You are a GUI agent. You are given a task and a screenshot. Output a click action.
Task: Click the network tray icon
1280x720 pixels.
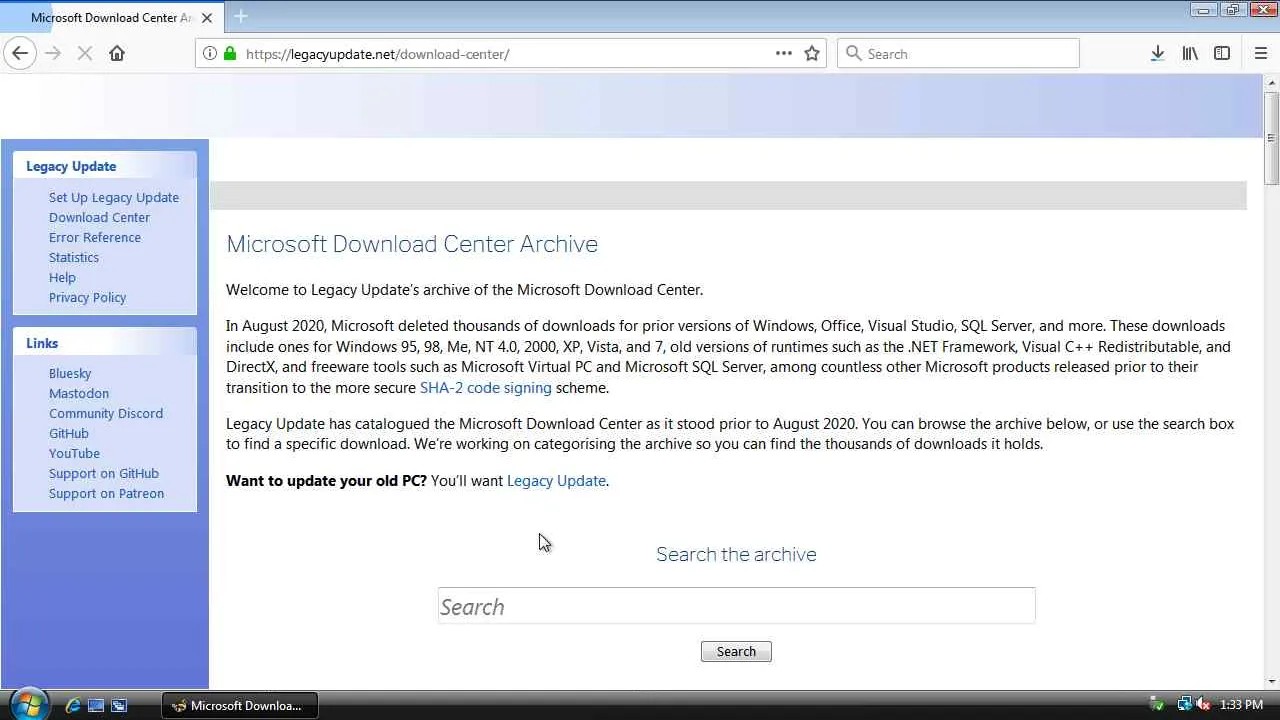[1185, 705]
